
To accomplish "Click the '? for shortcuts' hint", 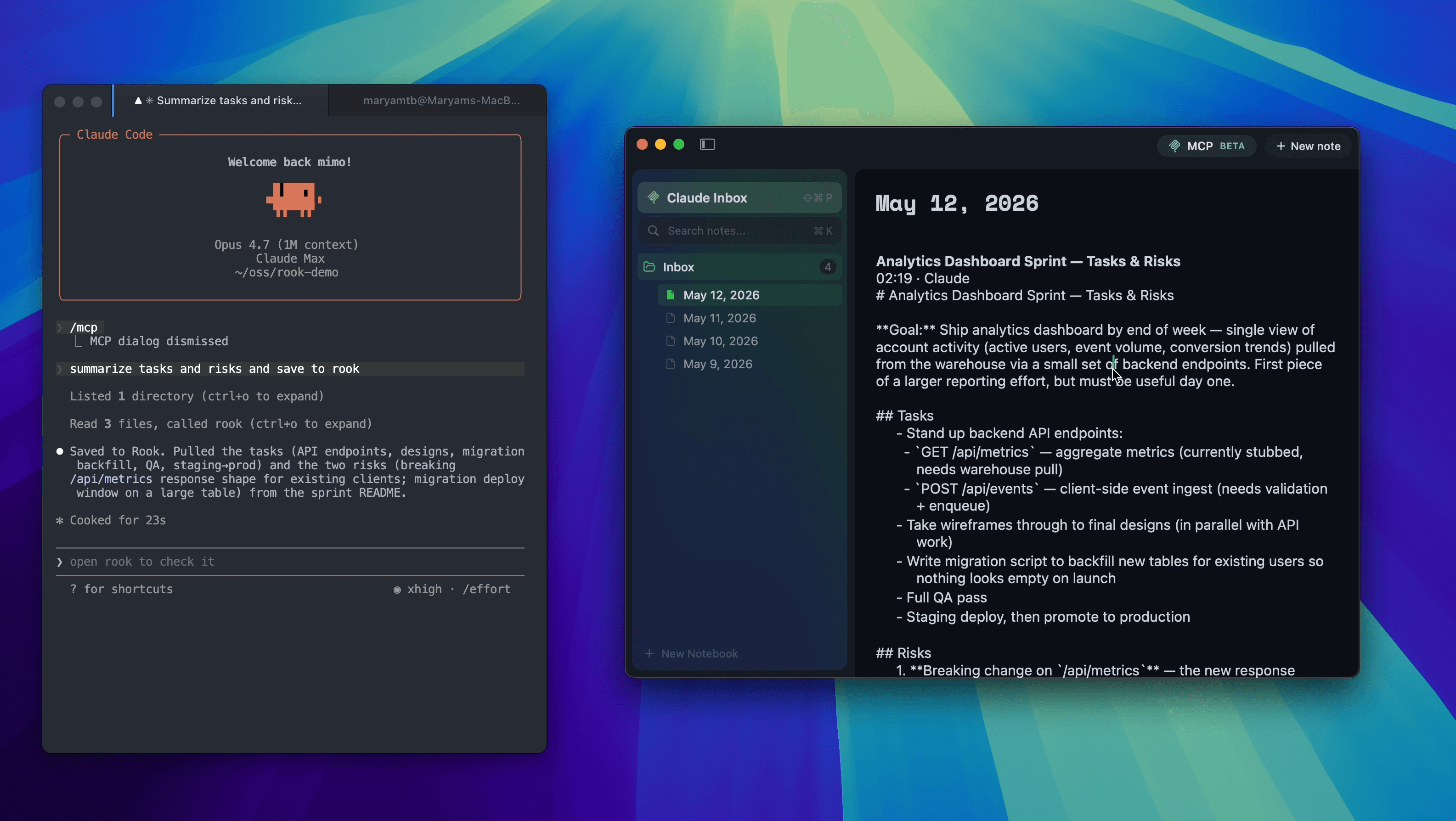I will pos(122,589).
